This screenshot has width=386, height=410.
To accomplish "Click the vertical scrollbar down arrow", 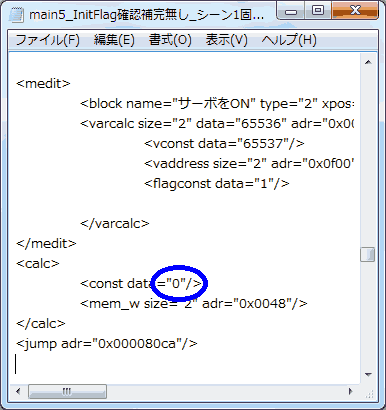I will [x=368, y=375].
